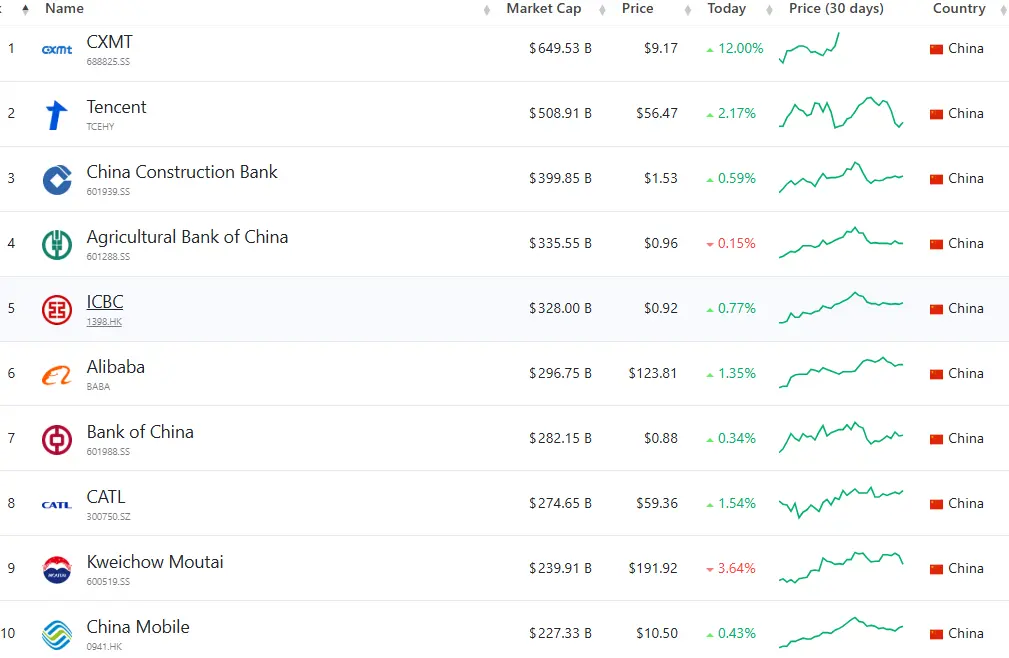Select the China flag in Tencent row
The image size is (1009, 658).
936,114
